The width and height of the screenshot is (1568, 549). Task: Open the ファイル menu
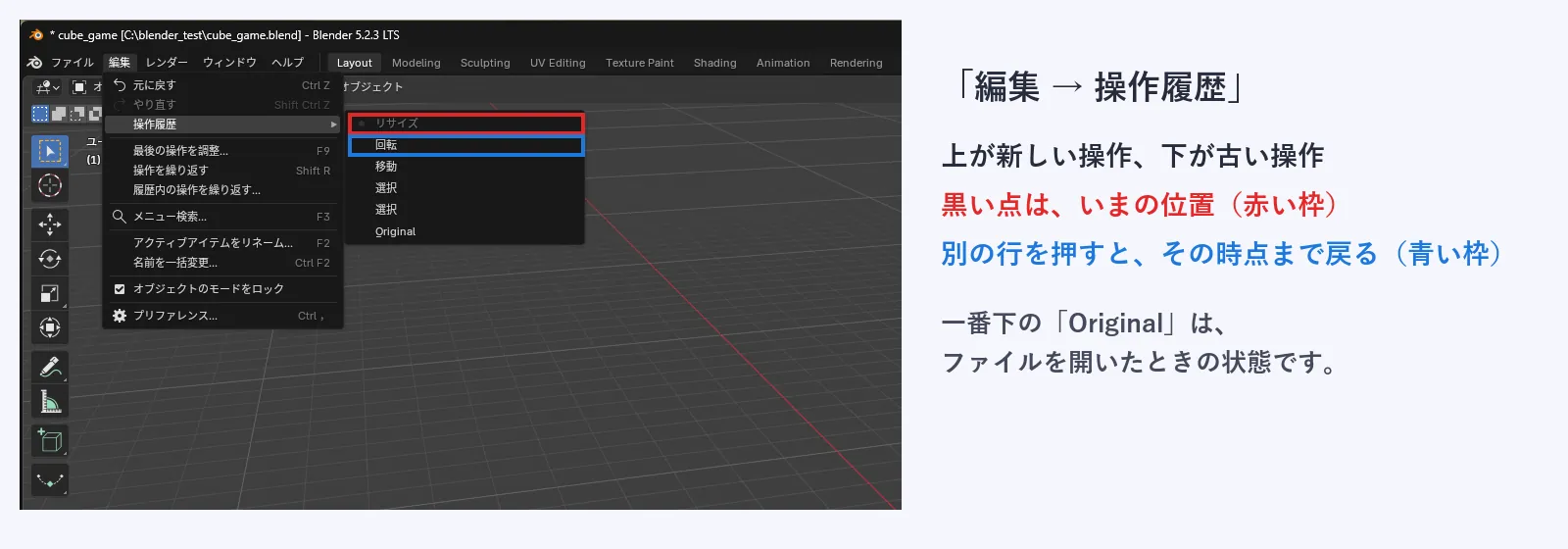click(x=73, y=62)
